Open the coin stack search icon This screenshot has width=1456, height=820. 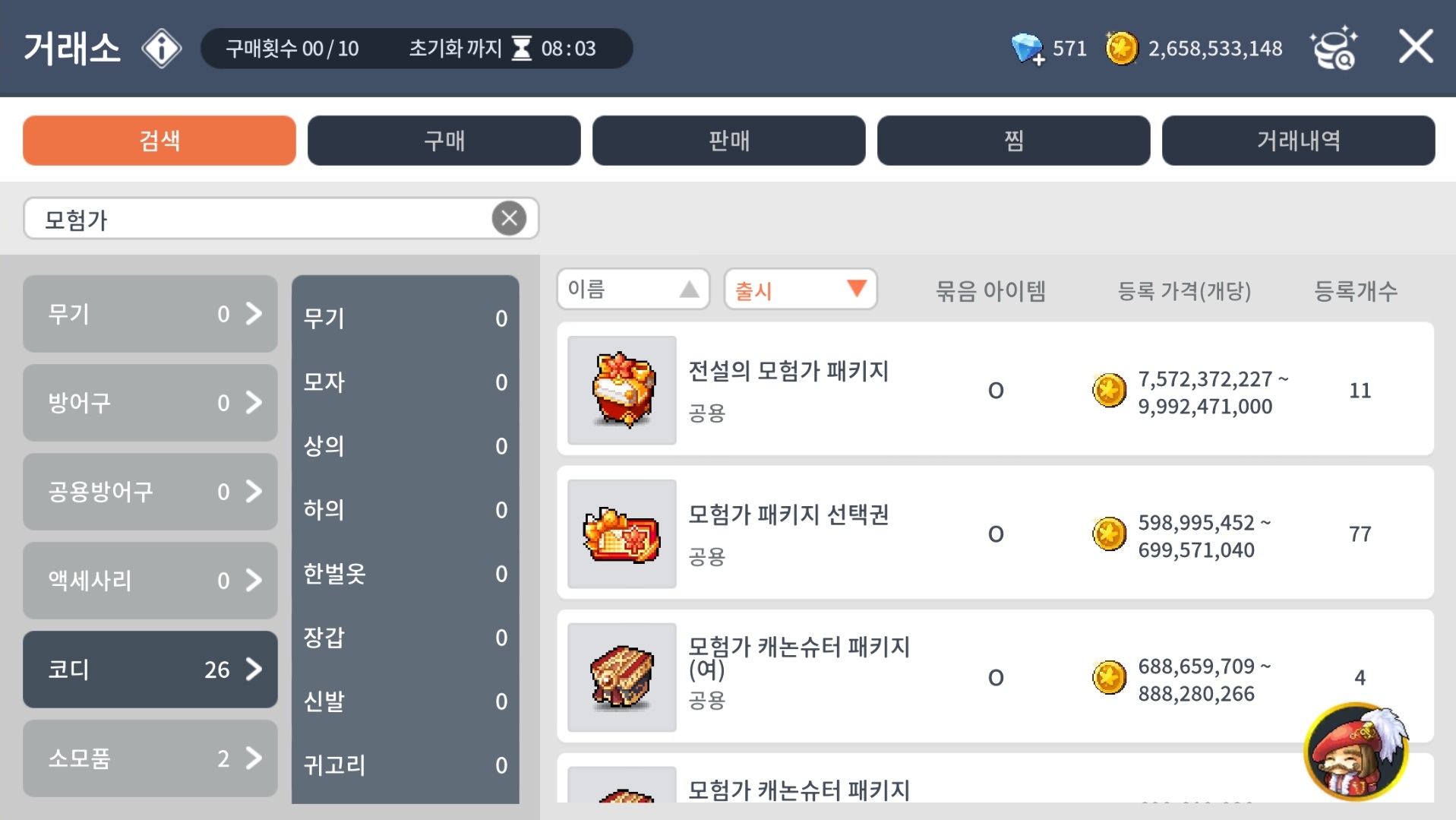[1334, 48]
